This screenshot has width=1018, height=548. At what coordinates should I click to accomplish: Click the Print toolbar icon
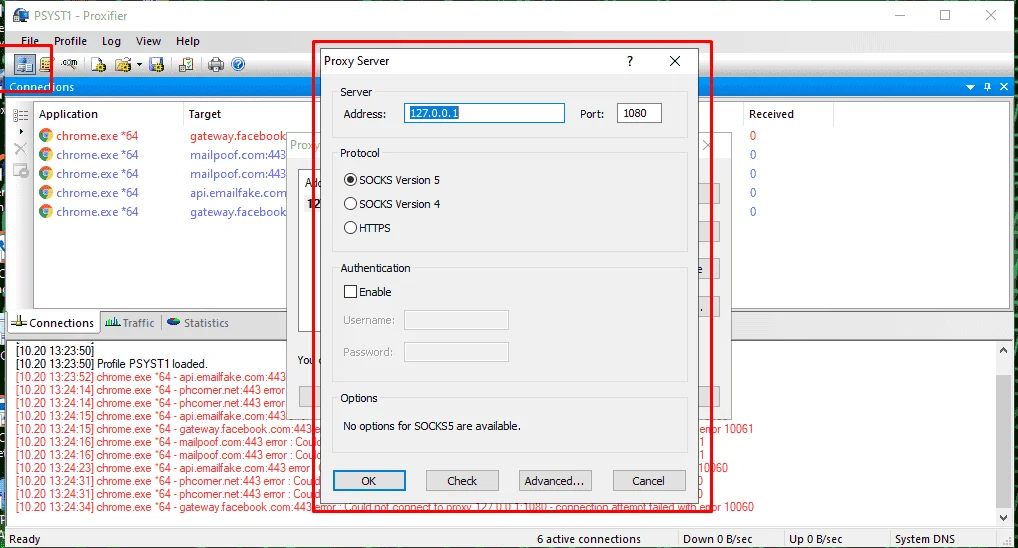(216, 64)
